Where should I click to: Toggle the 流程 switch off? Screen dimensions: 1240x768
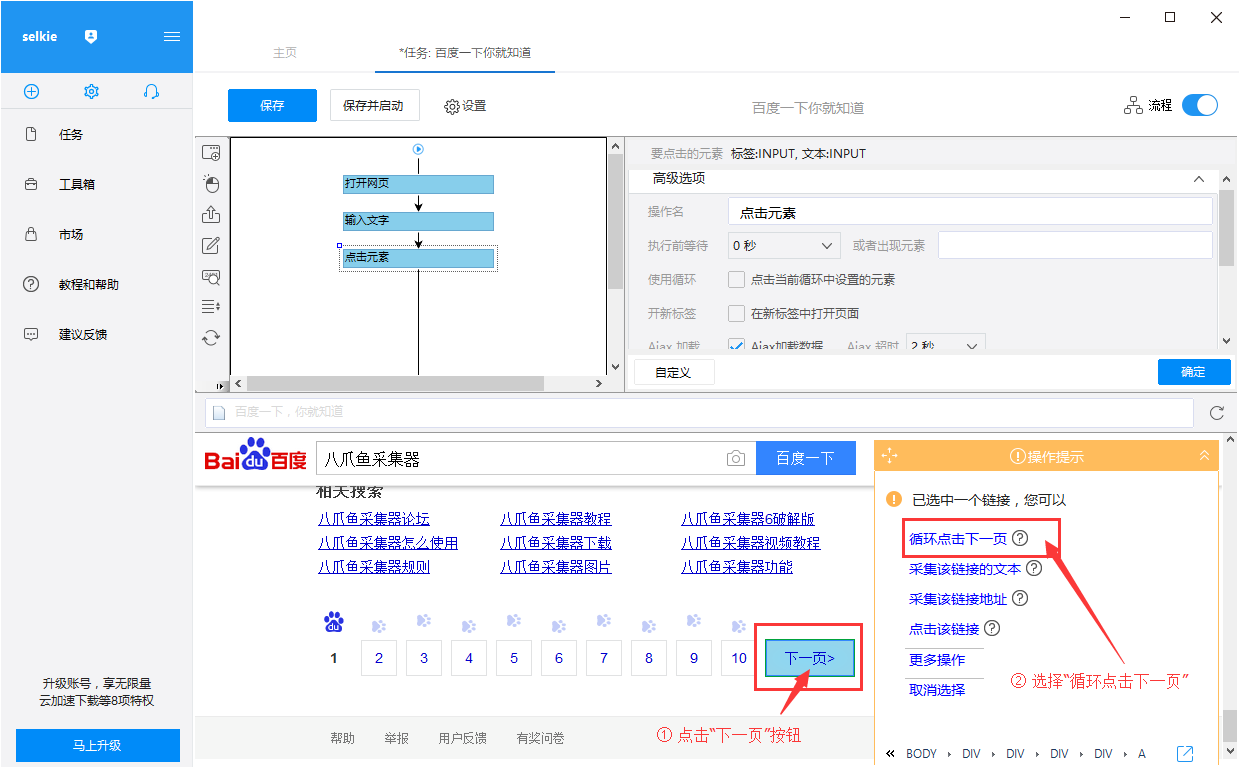coord(1200,105)
